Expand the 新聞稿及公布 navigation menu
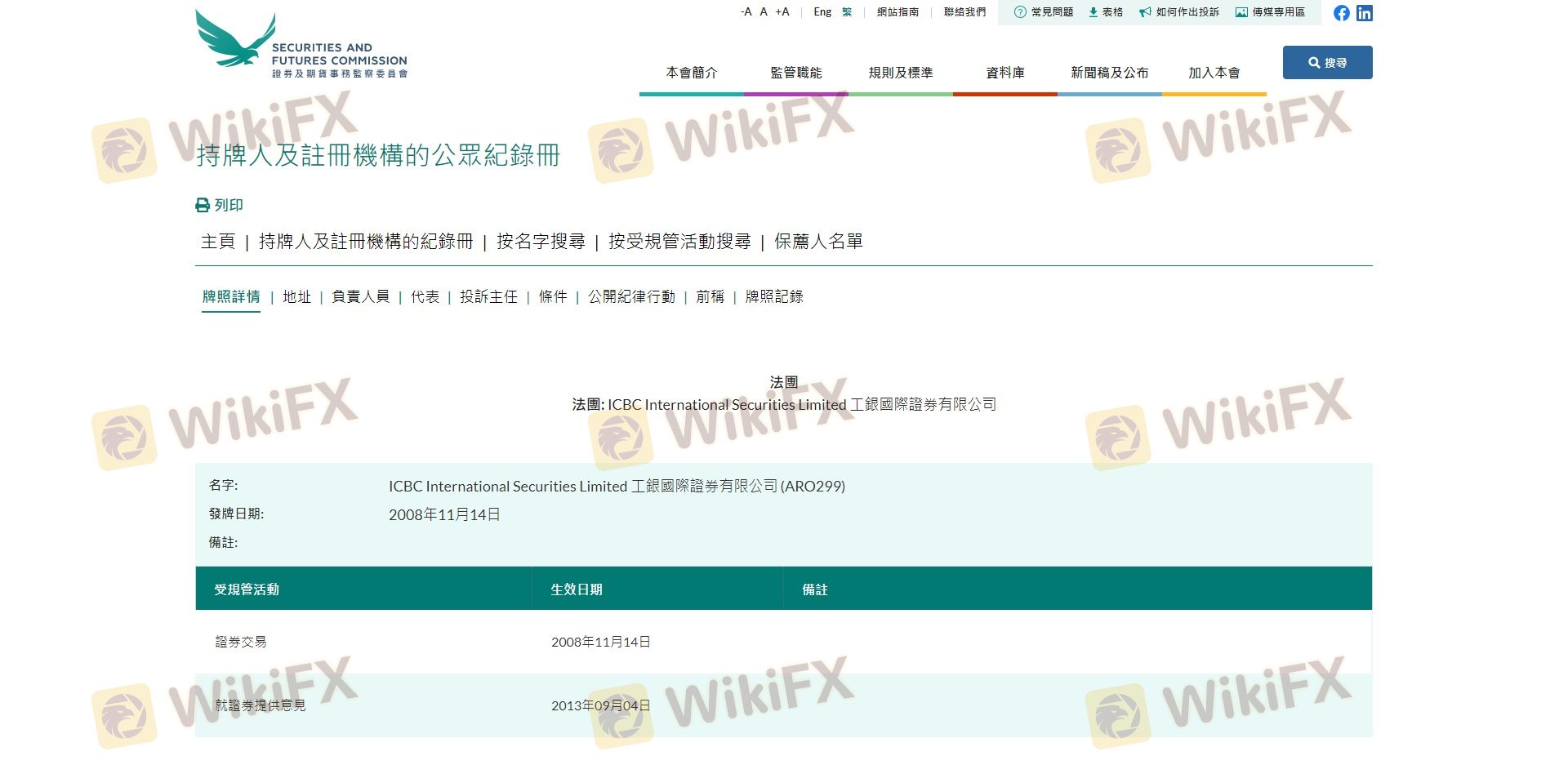This screenshot has height=765, width=1568. pyautogui.click(x=1109, y=73)
